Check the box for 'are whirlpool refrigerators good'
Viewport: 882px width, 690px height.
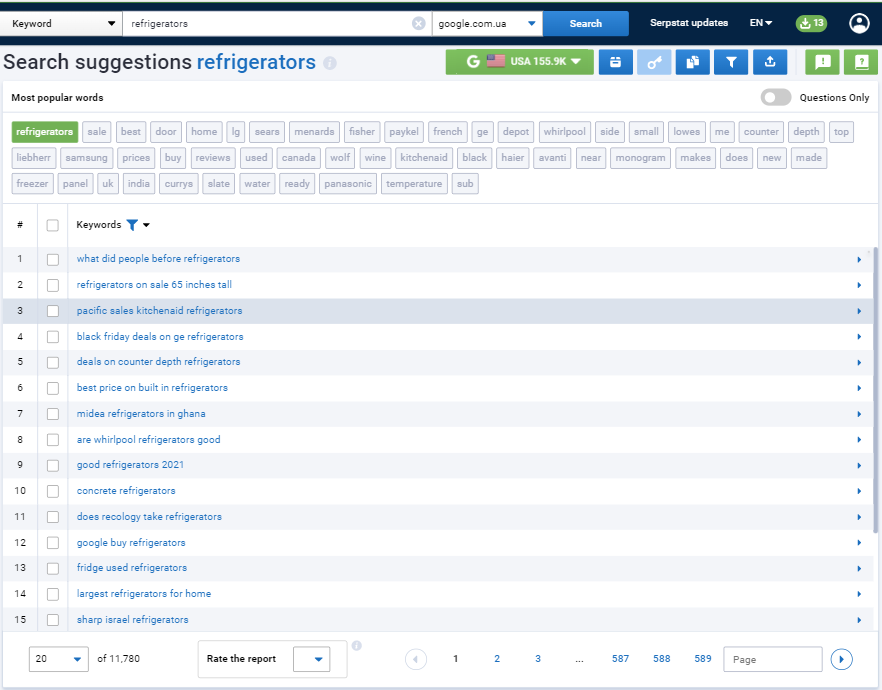pos(53,440)
